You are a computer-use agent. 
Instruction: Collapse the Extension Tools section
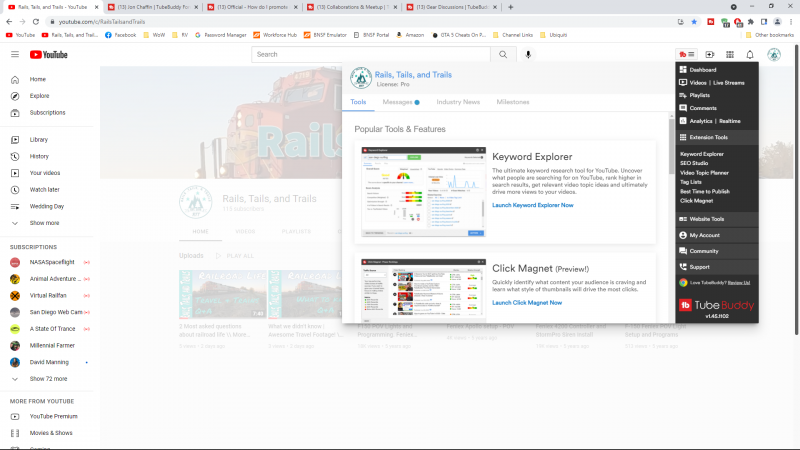708,137
